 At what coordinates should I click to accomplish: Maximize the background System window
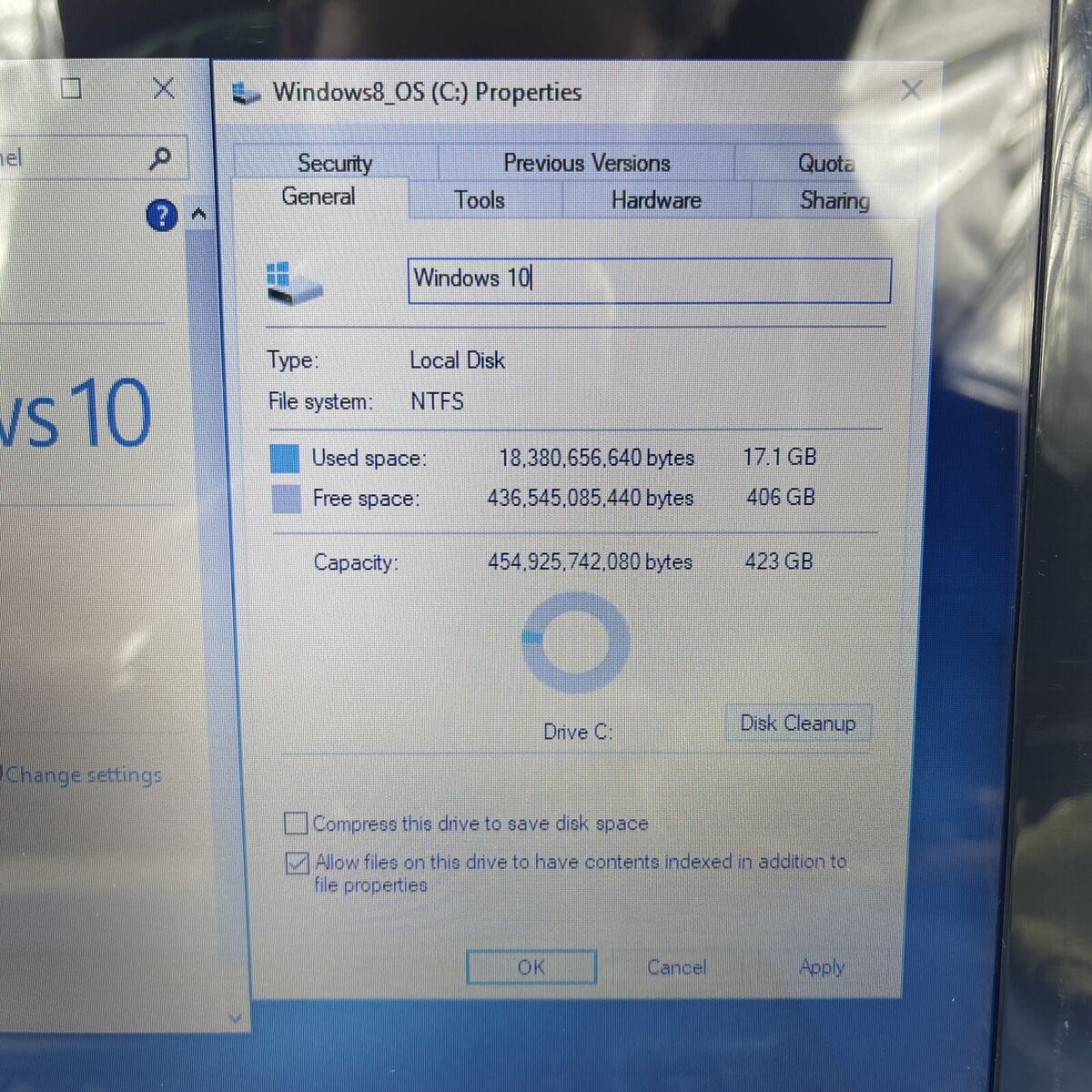point(71,88)
